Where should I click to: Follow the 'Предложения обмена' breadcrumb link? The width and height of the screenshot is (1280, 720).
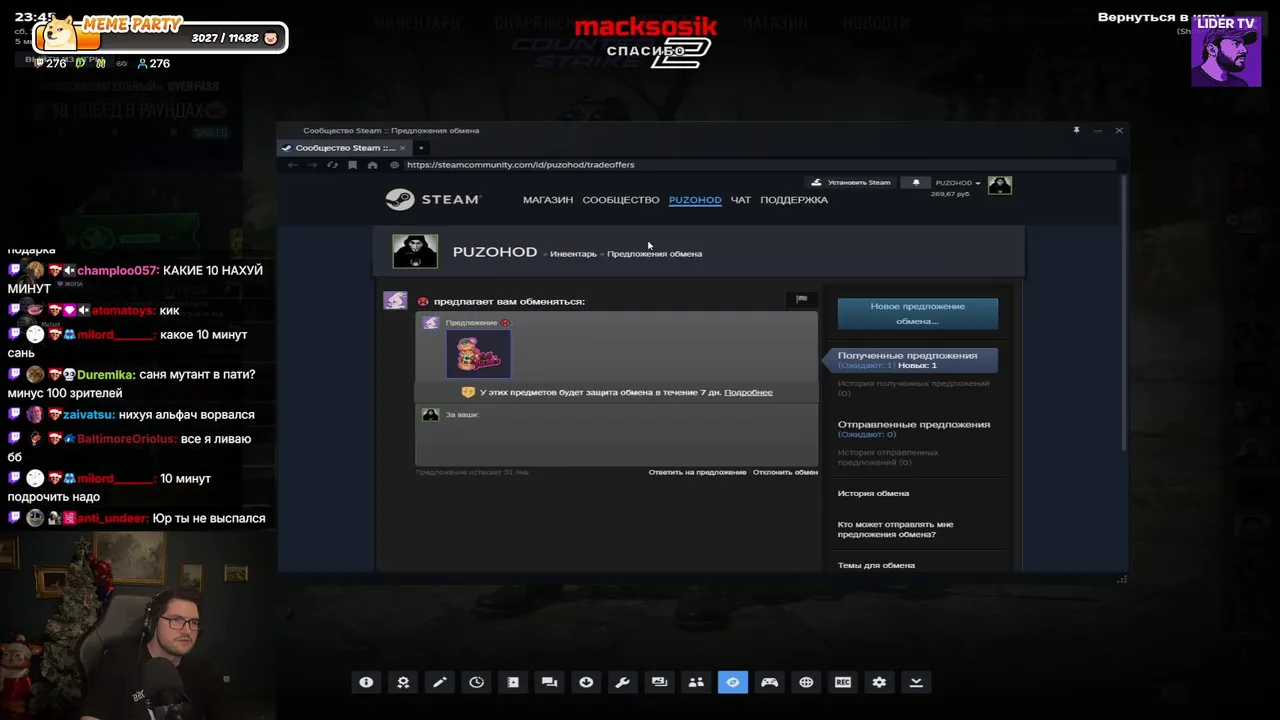654,254
